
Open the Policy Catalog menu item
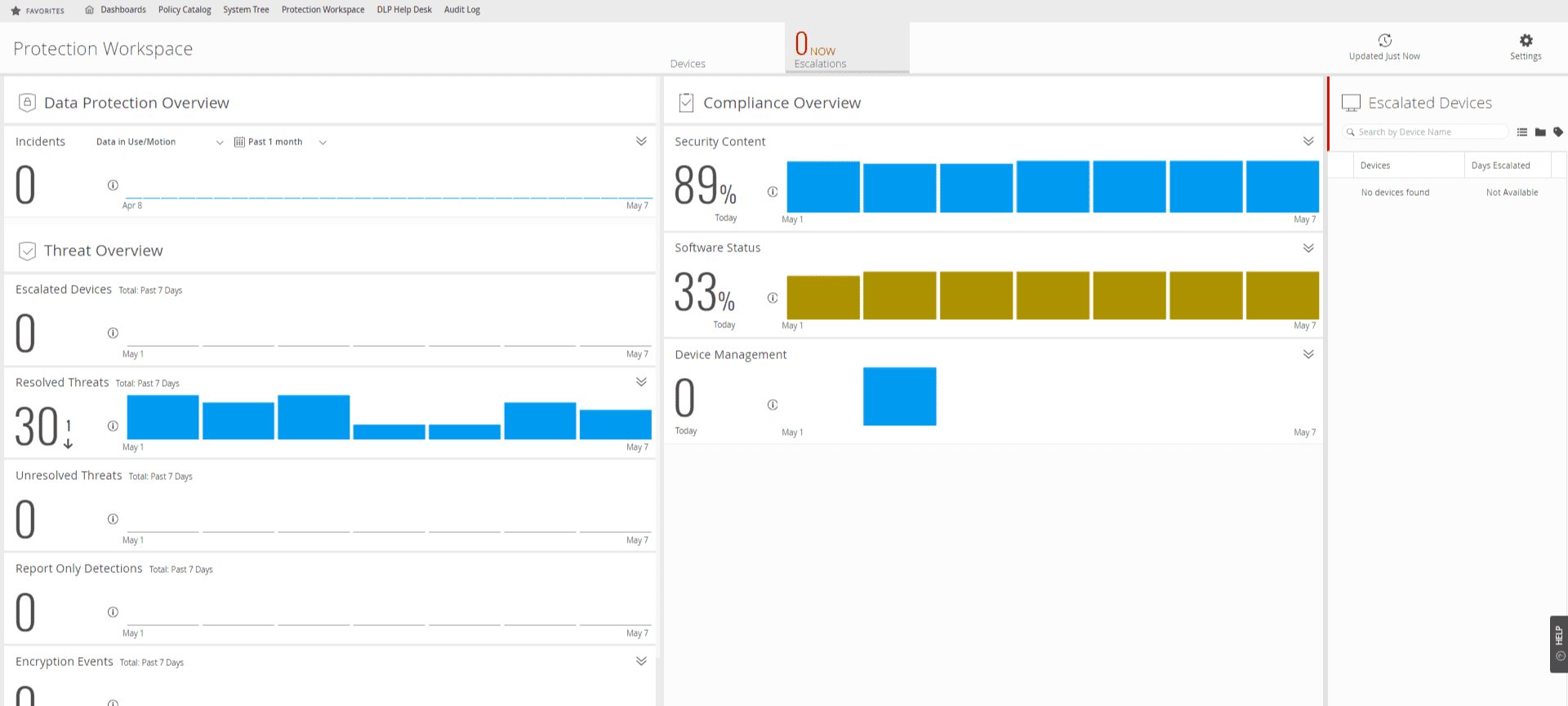coord(185,10)
